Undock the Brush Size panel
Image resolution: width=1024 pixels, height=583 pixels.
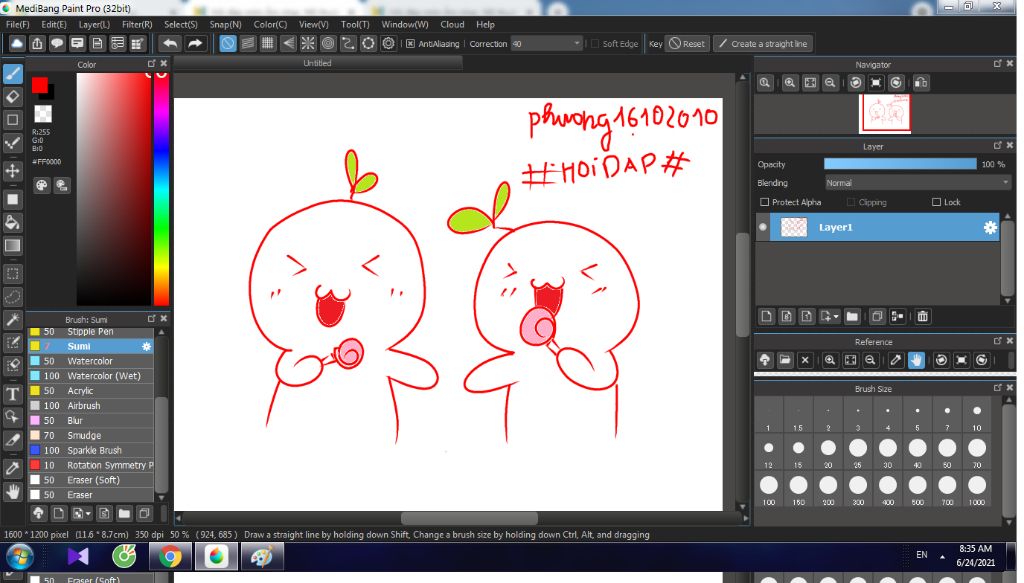997,387
